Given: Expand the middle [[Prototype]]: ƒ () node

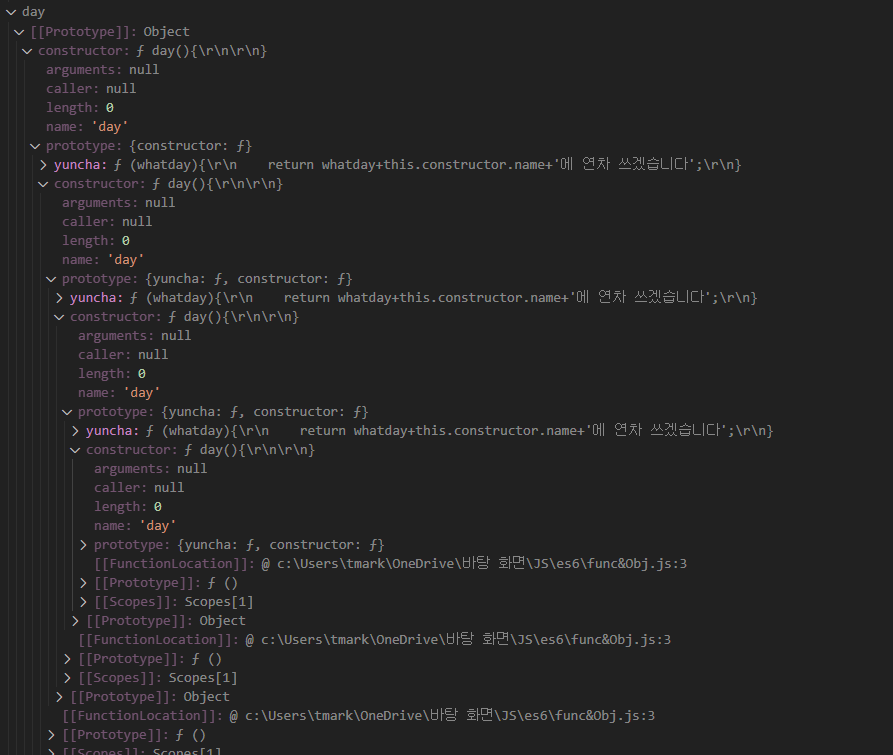Looking at the screenshot, I should [67, 659].
